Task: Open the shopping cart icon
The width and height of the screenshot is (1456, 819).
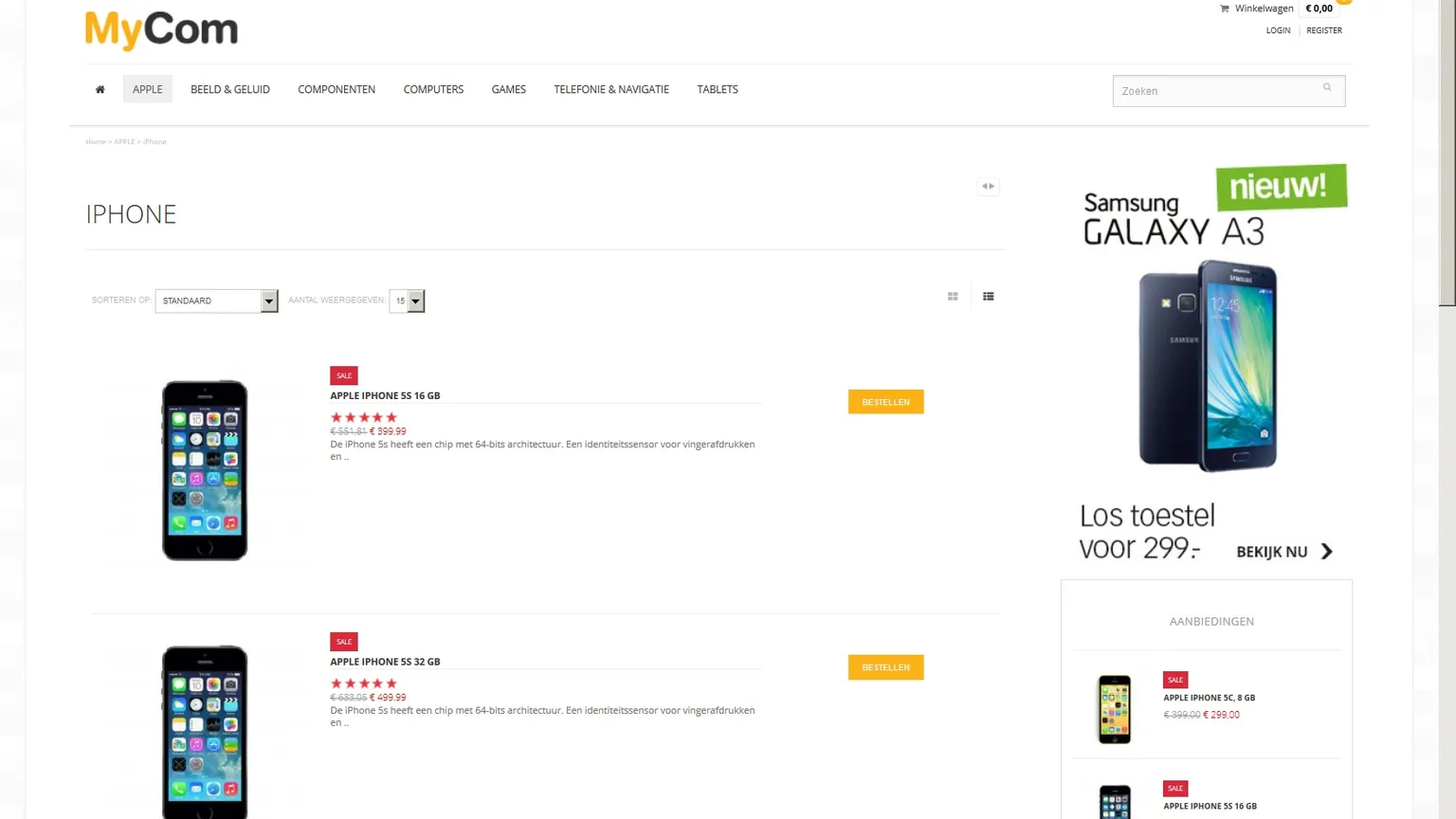Action: [x=1224, y=9]
